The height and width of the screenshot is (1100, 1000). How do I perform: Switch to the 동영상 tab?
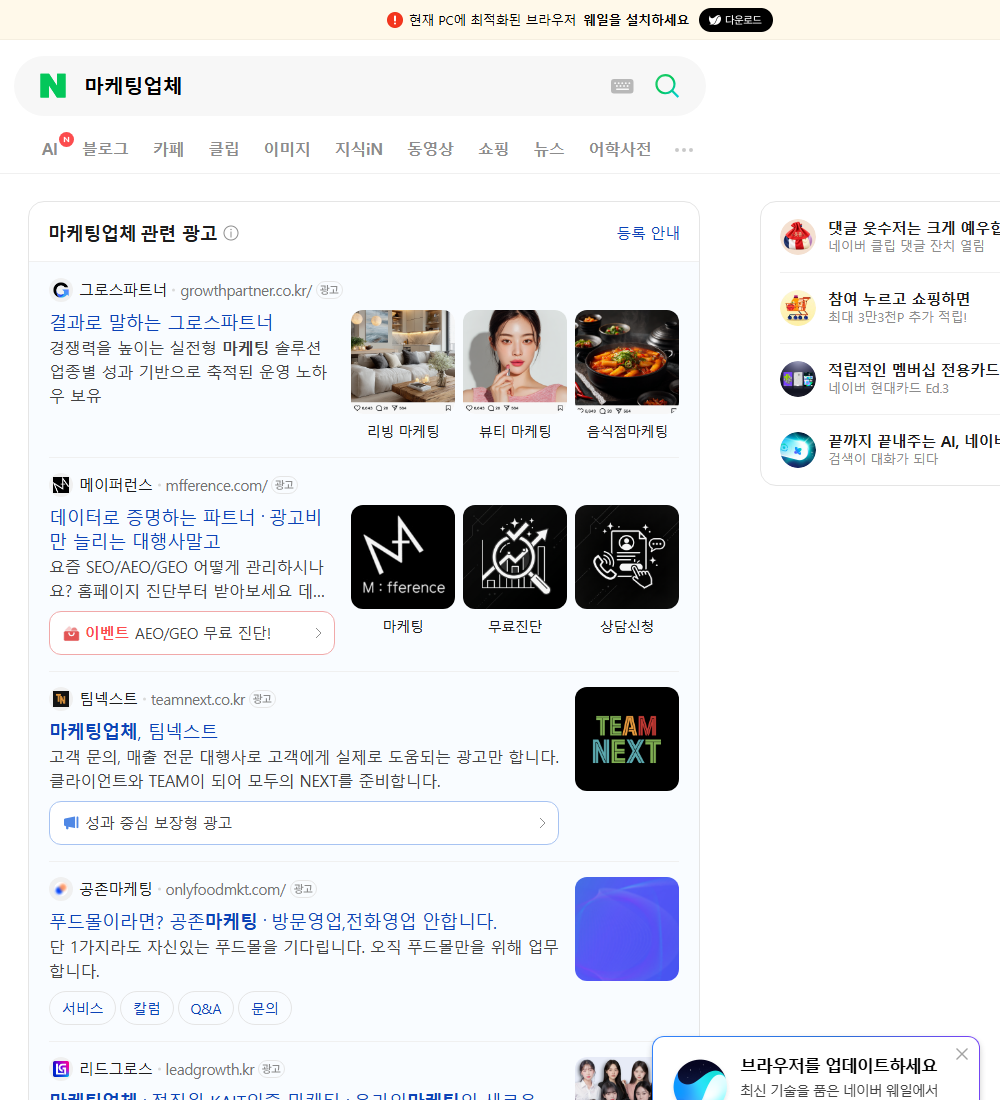point(430,149)
